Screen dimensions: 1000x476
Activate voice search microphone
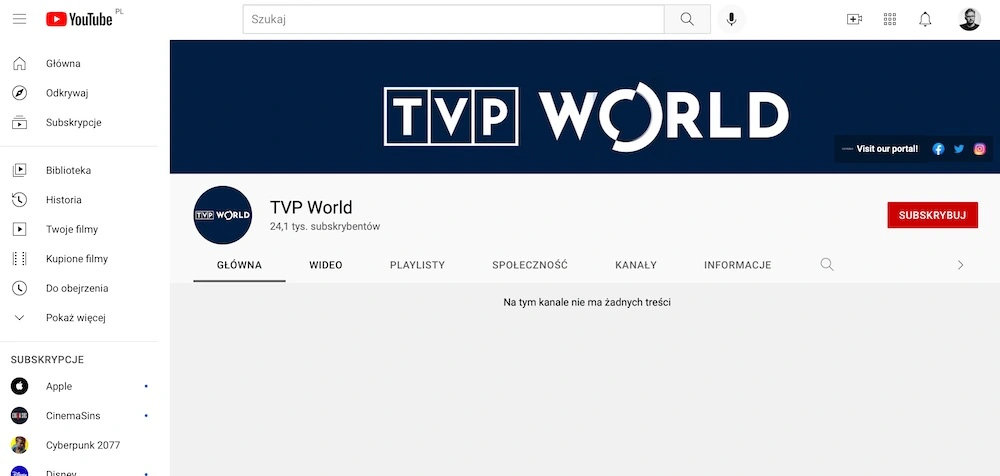tap(732, 19)
